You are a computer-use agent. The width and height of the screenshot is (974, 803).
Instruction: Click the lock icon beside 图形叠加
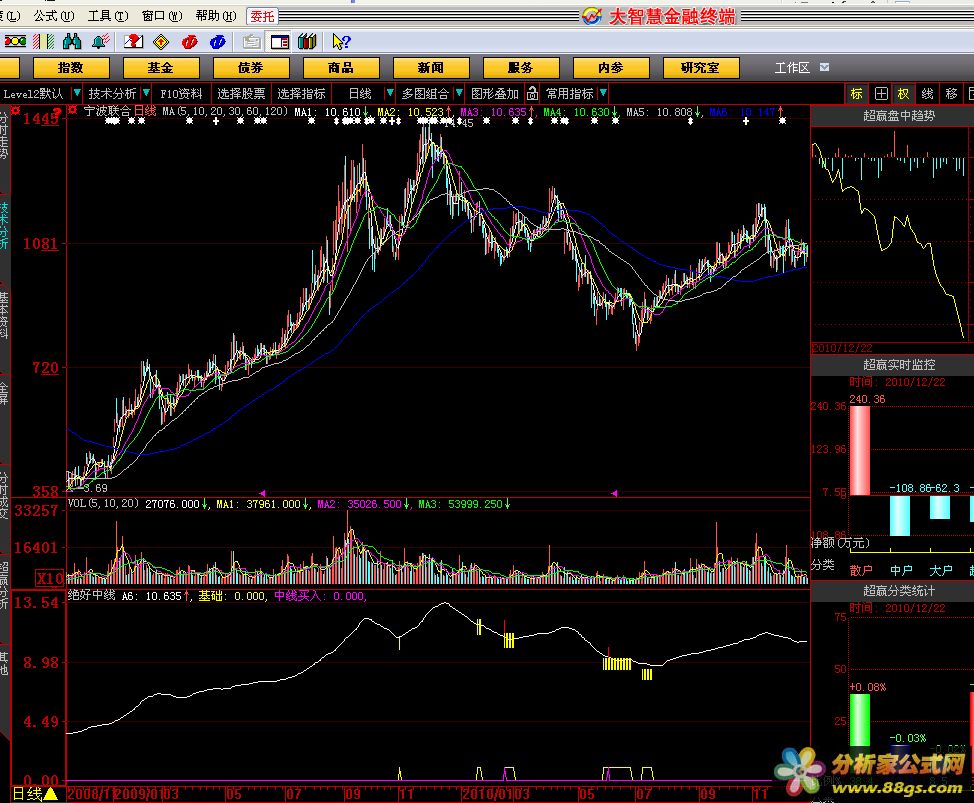532,93
